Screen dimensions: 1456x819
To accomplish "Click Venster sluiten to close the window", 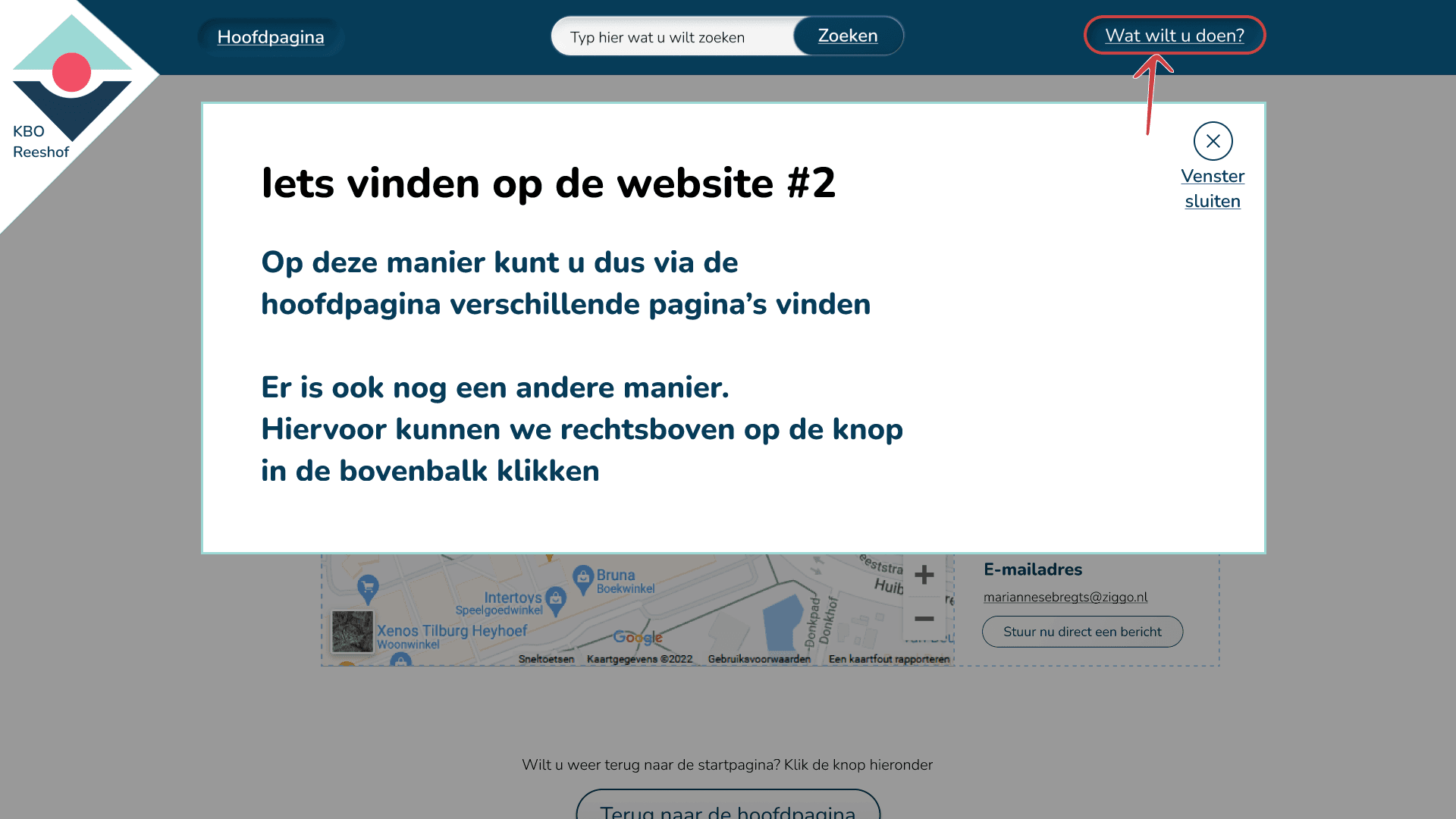I will pos(1213,188).
